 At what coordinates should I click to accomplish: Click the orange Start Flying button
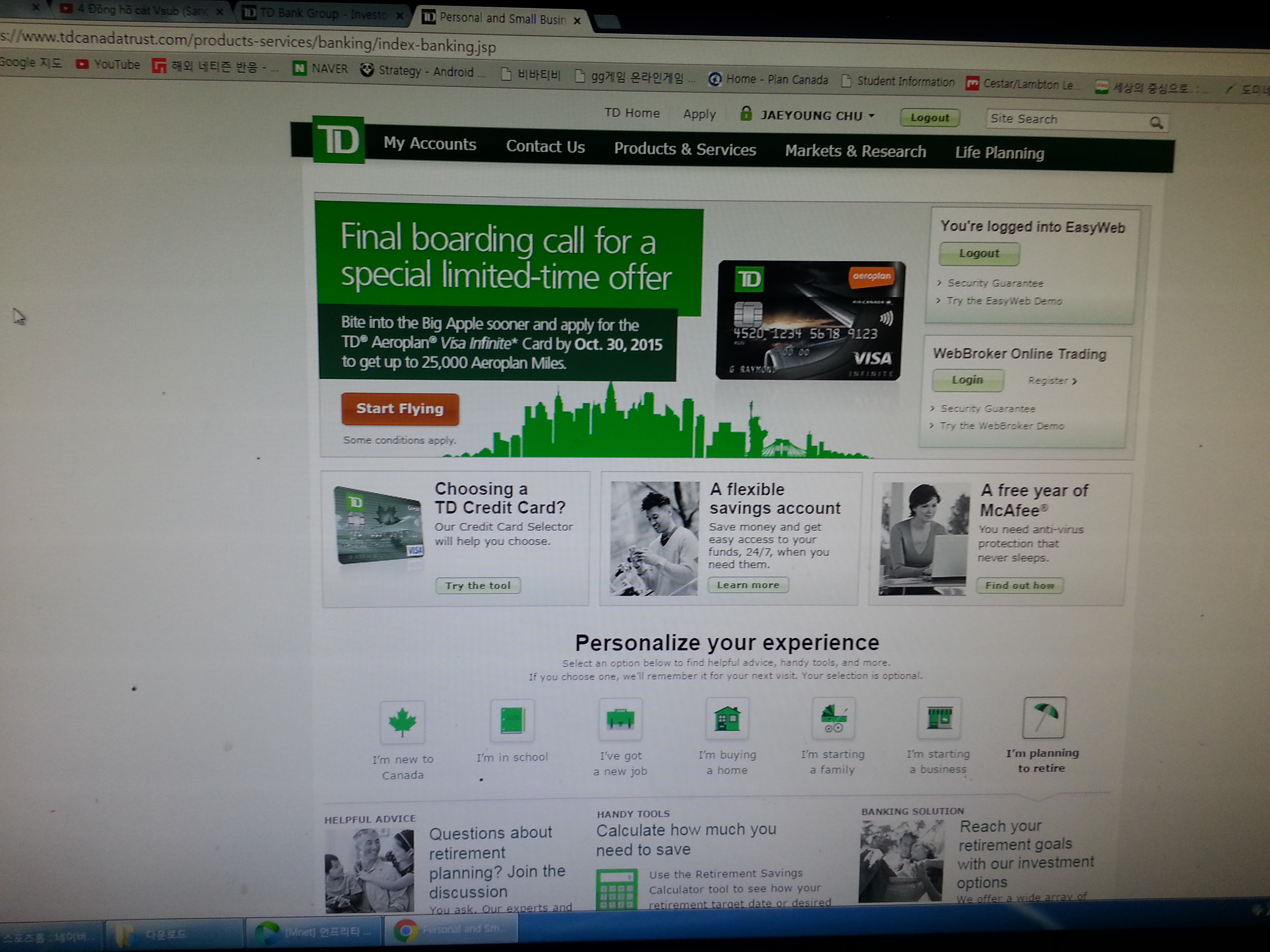(400, 409)
